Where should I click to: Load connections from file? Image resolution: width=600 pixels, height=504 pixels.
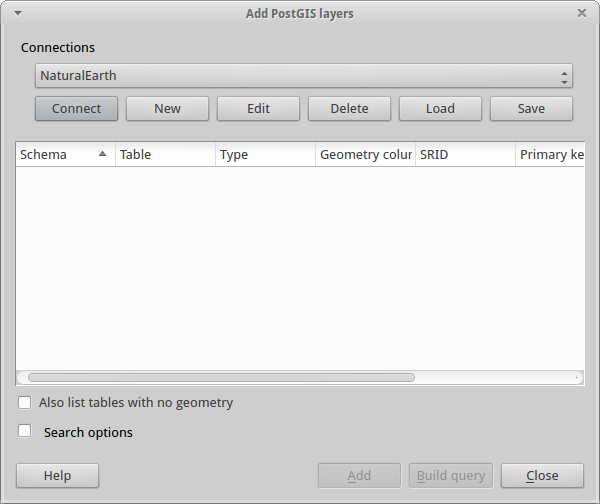440,109
